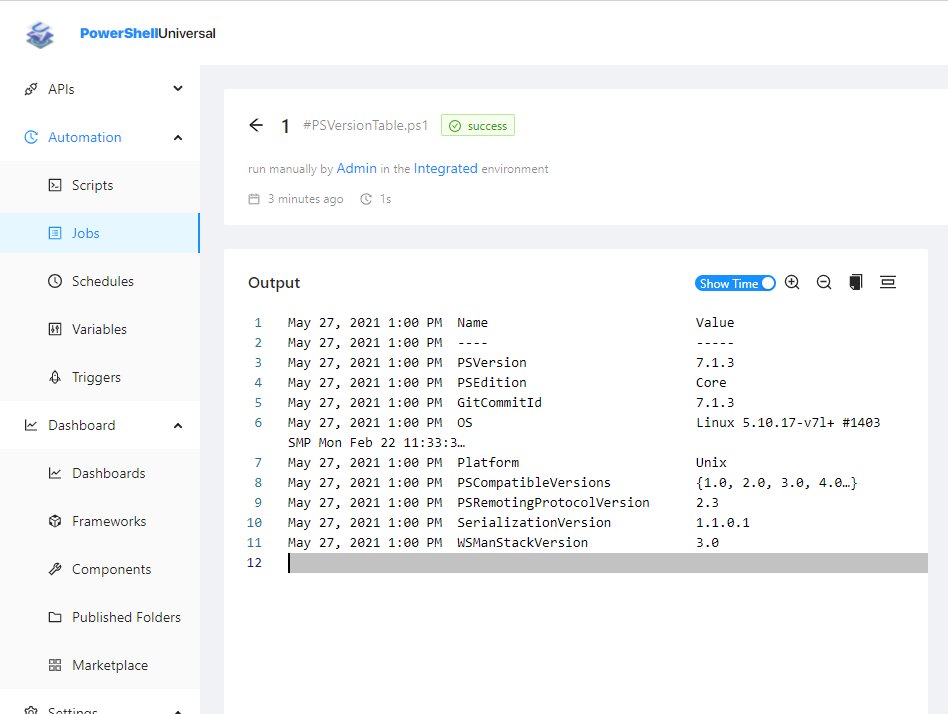This screenshot has height=714, width=948.
Task: Click the Admin user link
Action: [356, 168]
